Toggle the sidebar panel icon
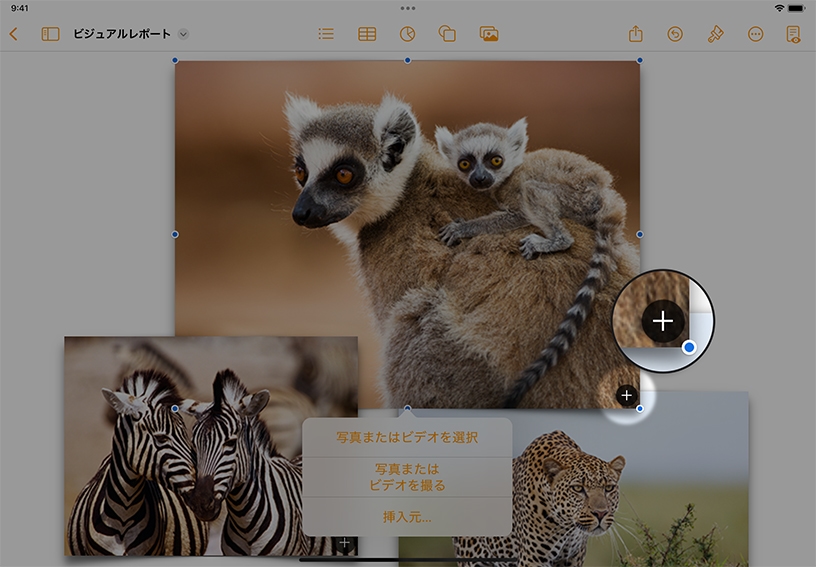The image size is (816, 567). (50, 34)
